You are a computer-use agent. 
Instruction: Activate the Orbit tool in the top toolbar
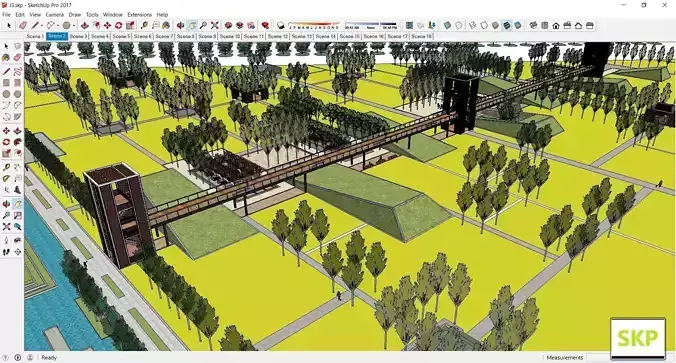(x=180, y=25)
